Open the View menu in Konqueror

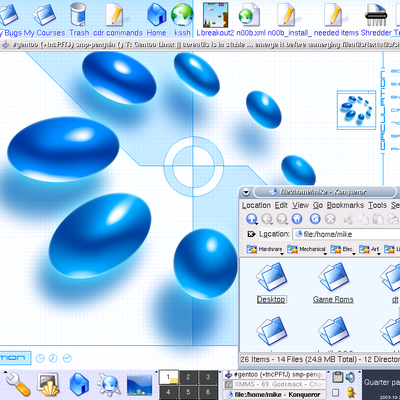(x=301, y=205)
